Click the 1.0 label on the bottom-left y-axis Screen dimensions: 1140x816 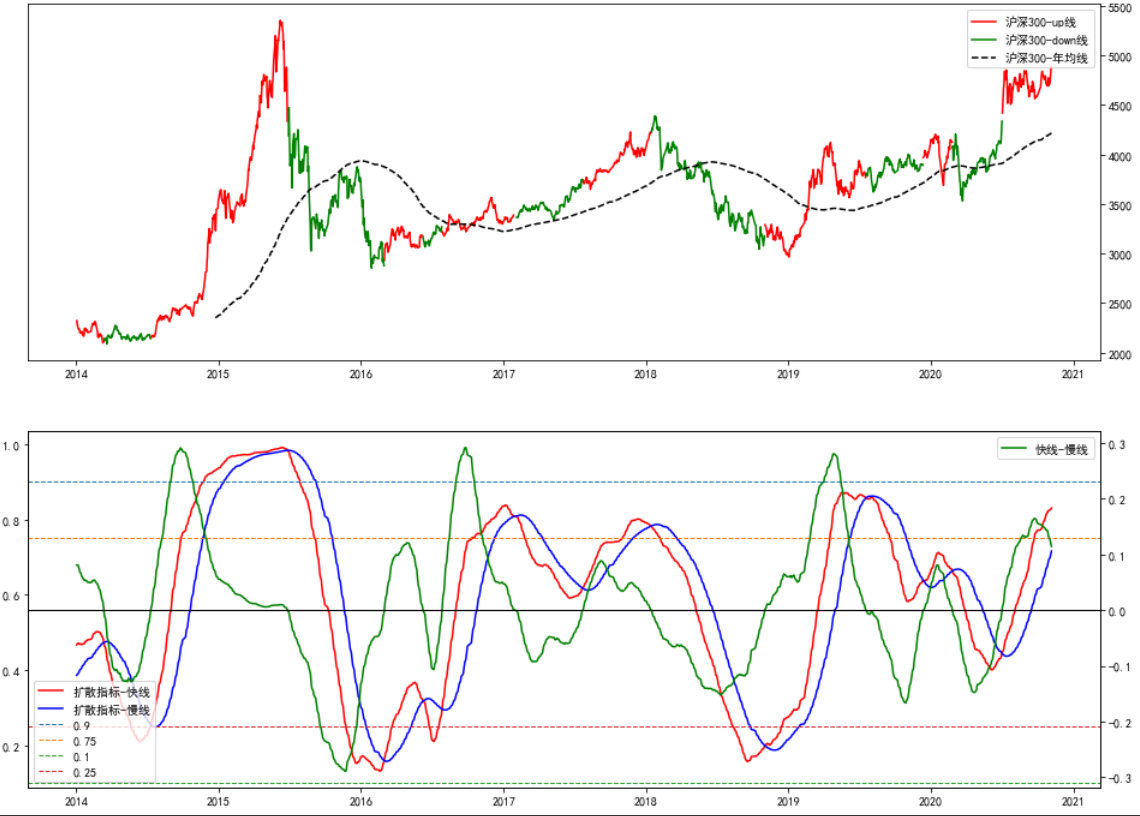[12, 445]
